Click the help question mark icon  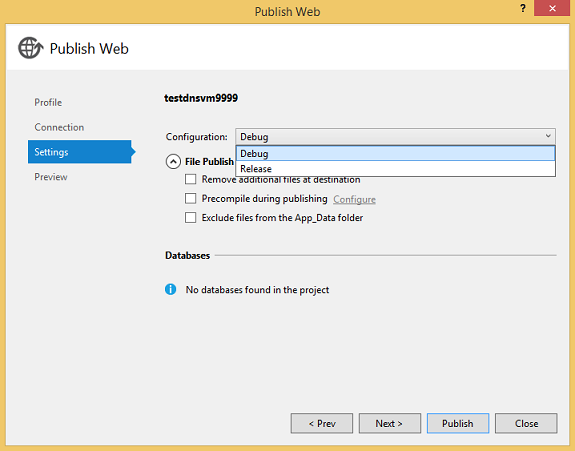coord(523,8)
